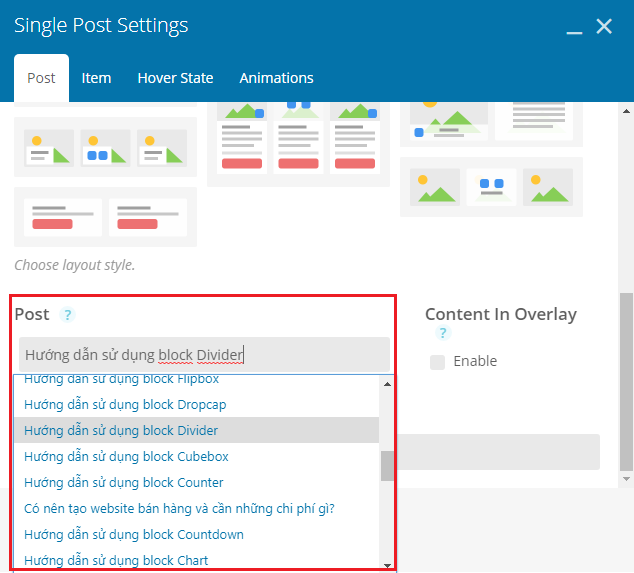Click the Content In Overlay help icon
This screenshot has width=634, height=573.
(x=443, y=333)
